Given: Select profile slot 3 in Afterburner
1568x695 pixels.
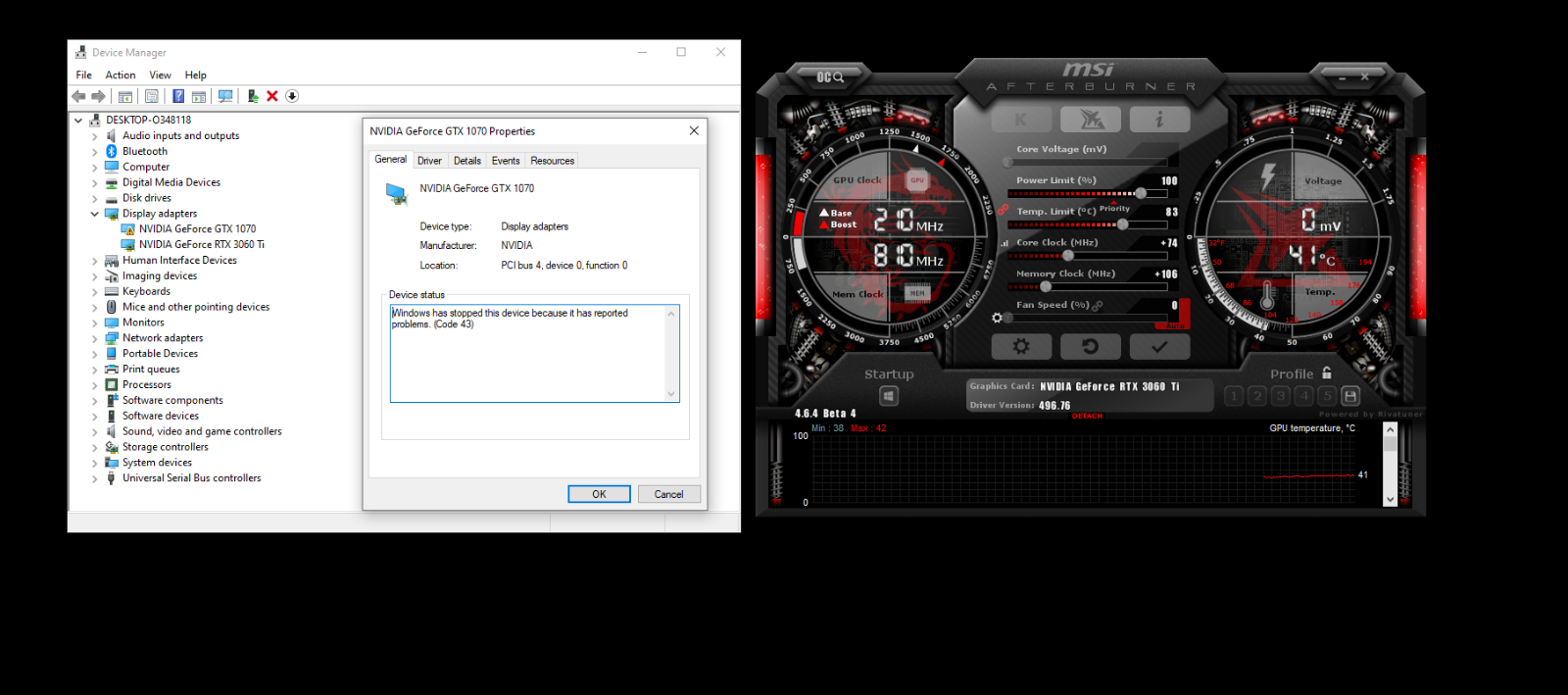Looking at the screenshot, I should pyautogui.click(x=1280, y=396).
